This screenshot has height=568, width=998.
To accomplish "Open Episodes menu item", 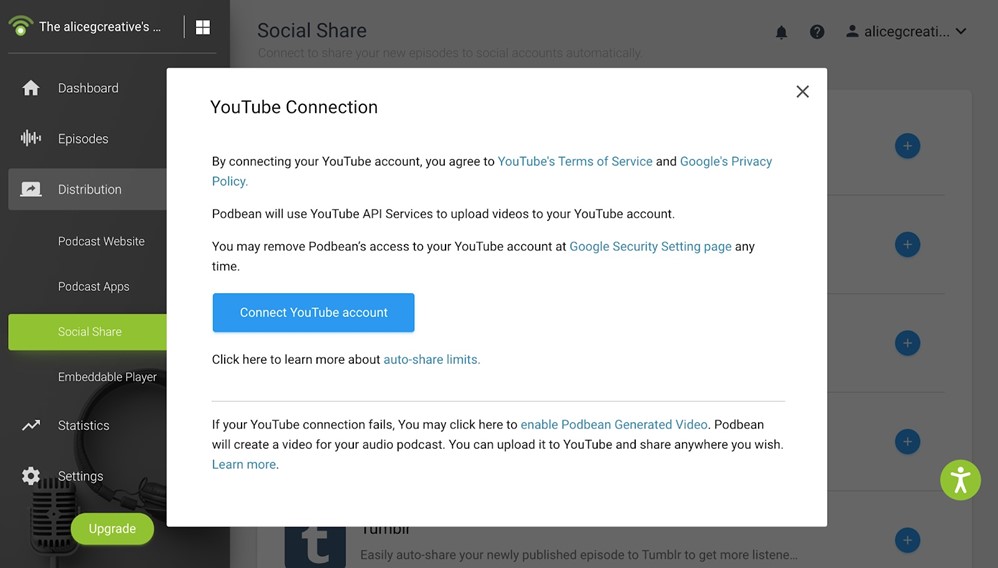I will (83, 138).
